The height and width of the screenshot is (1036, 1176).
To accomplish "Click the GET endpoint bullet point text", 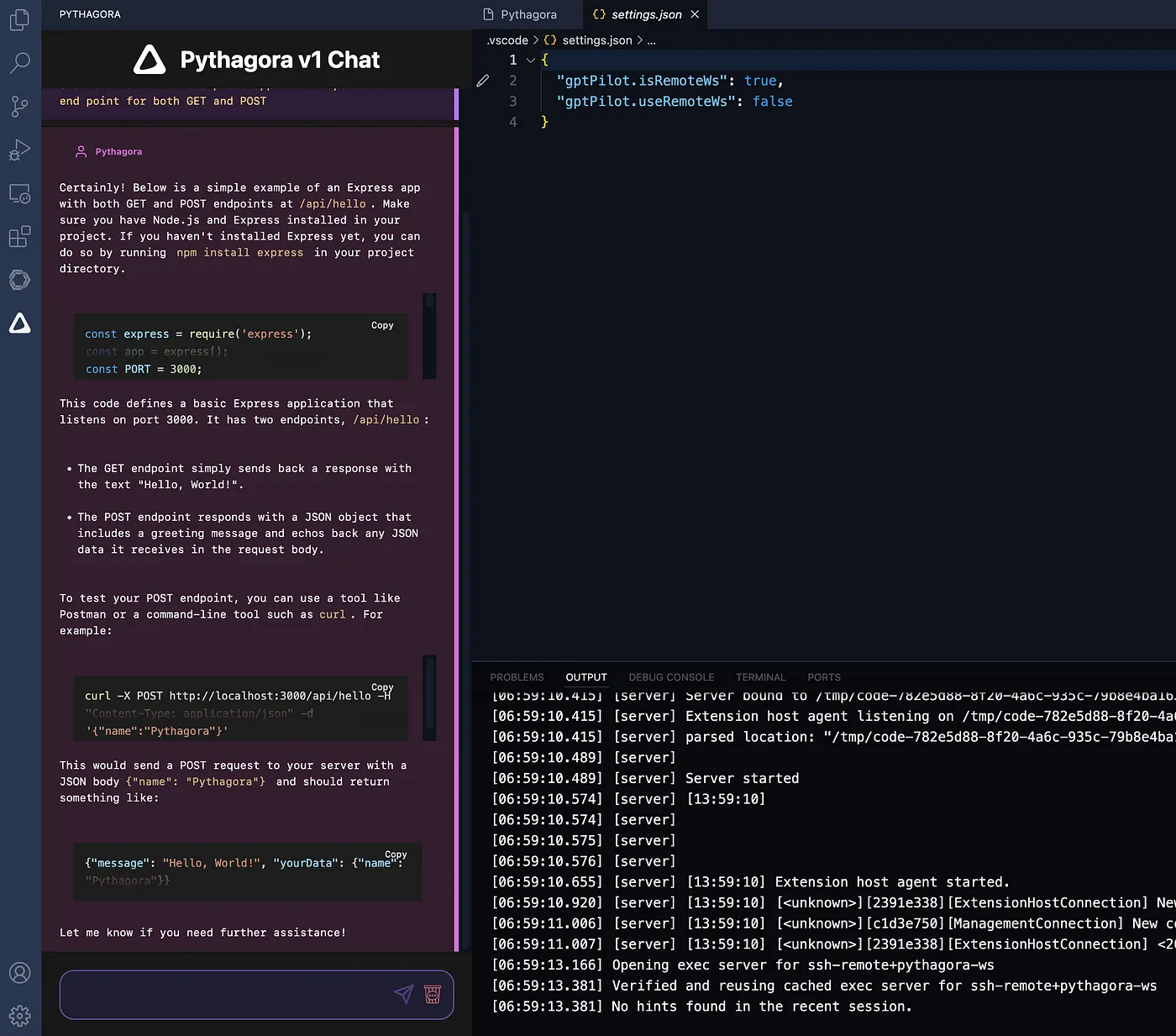I will (244, 476).
